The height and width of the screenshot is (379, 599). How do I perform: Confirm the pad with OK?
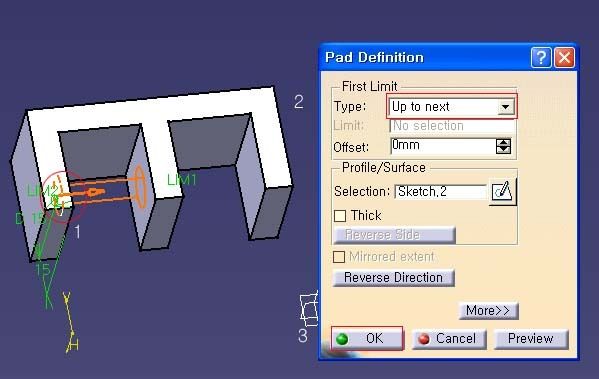(367, 339)
